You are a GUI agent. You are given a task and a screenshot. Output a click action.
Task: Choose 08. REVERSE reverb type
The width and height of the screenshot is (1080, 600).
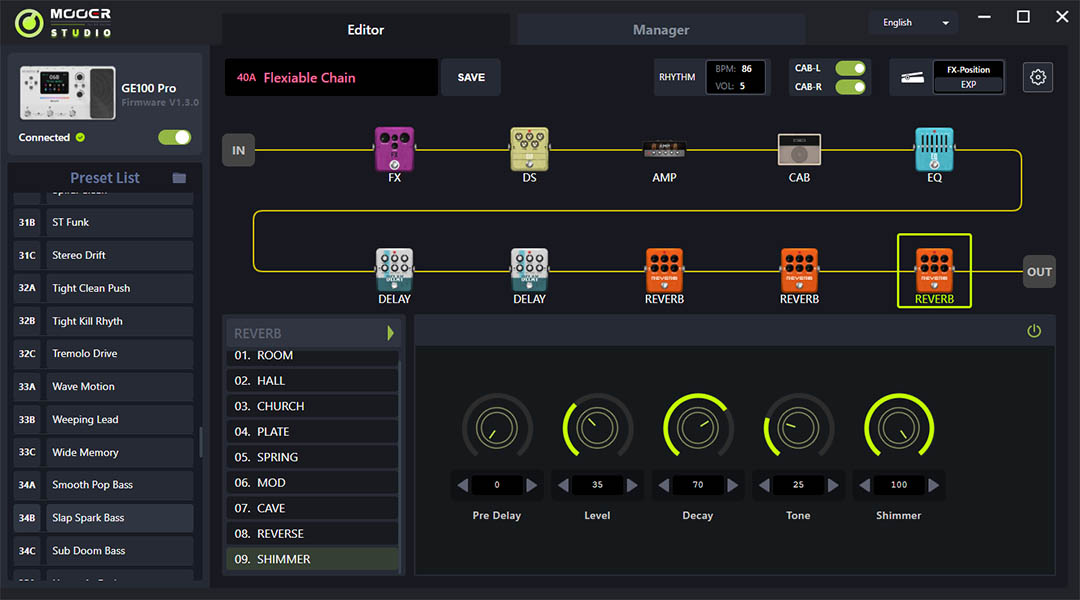(312, 534)
